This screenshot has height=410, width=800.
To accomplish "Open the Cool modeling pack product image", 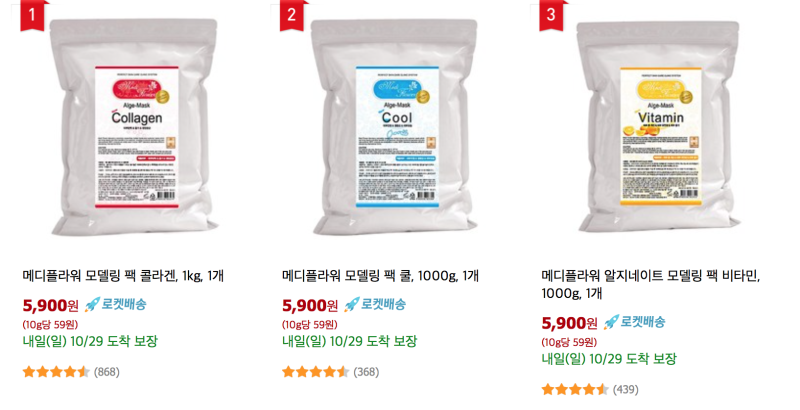I will 395,127.
